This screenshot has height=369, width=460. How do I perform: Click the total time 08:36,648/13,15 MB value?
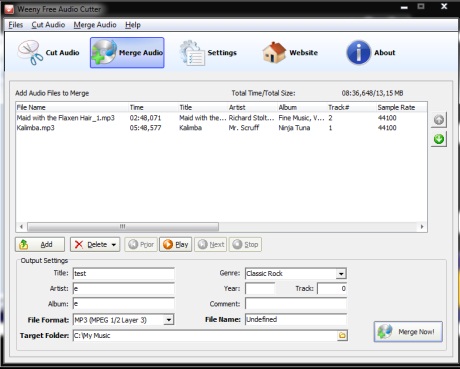coord(372,93)
